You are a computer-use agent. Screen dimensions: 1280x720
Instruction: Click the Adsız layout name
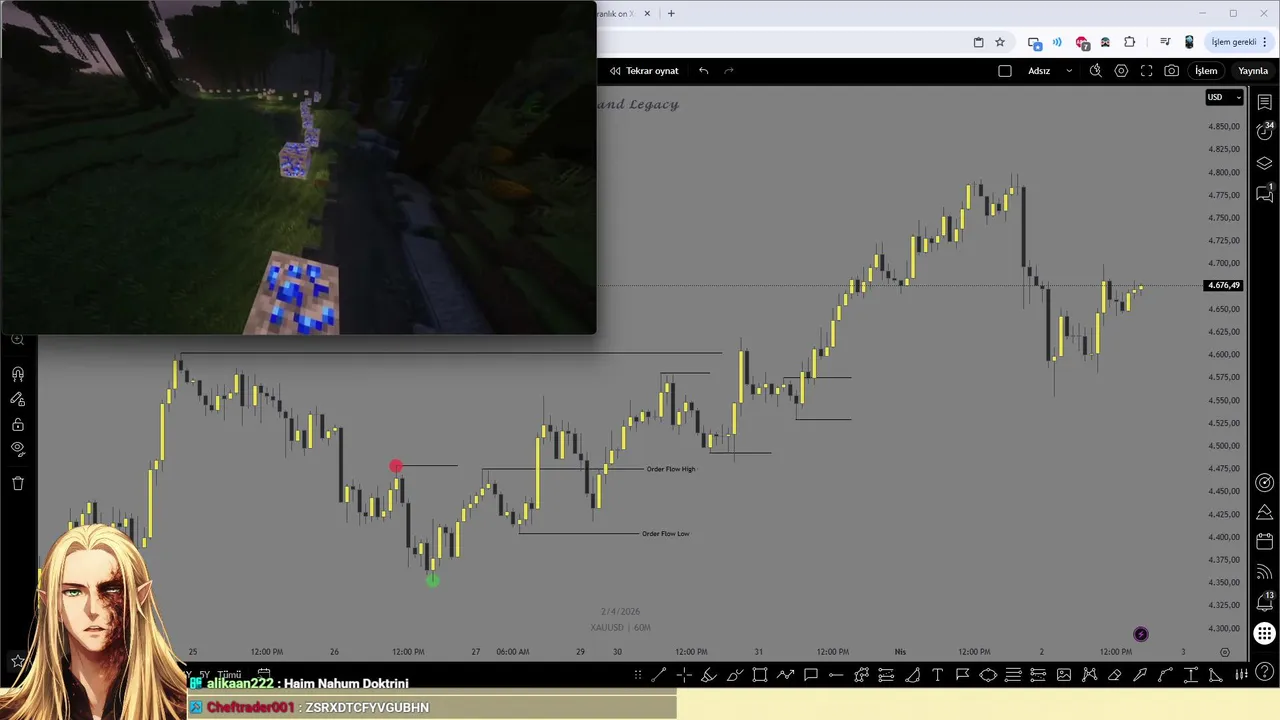[1039, 71]
